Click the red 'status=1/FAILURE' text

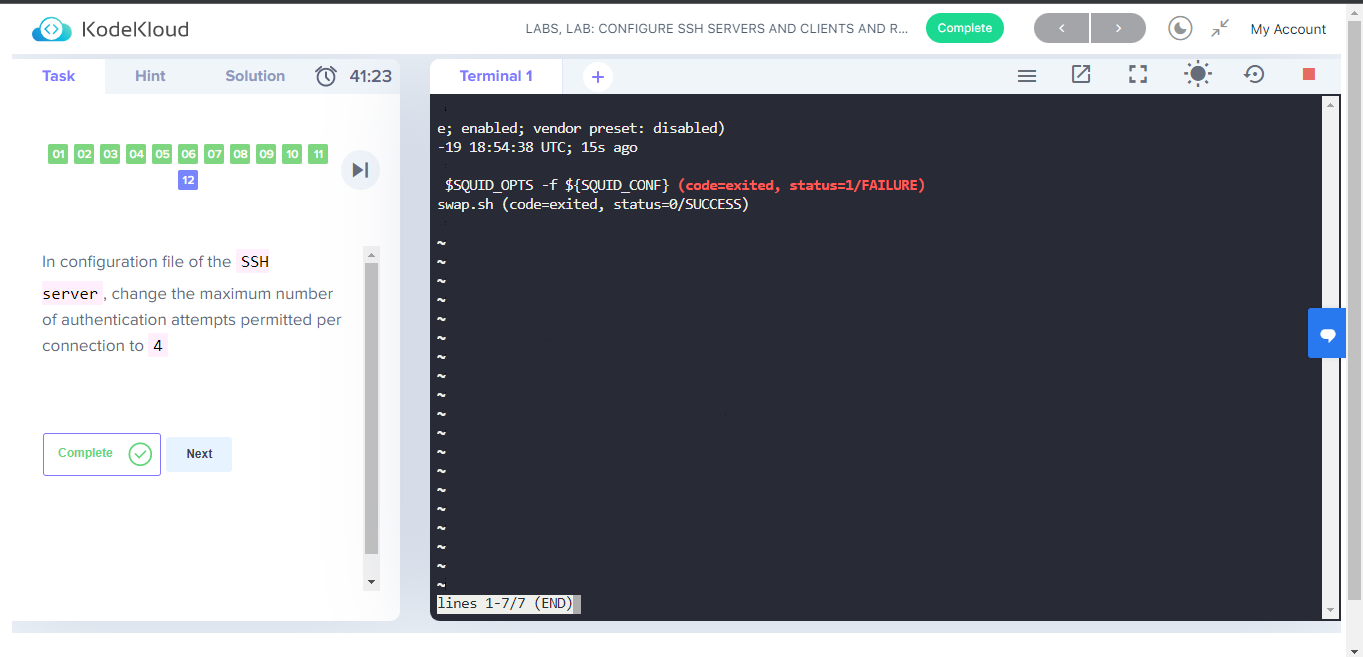(857, 186)
